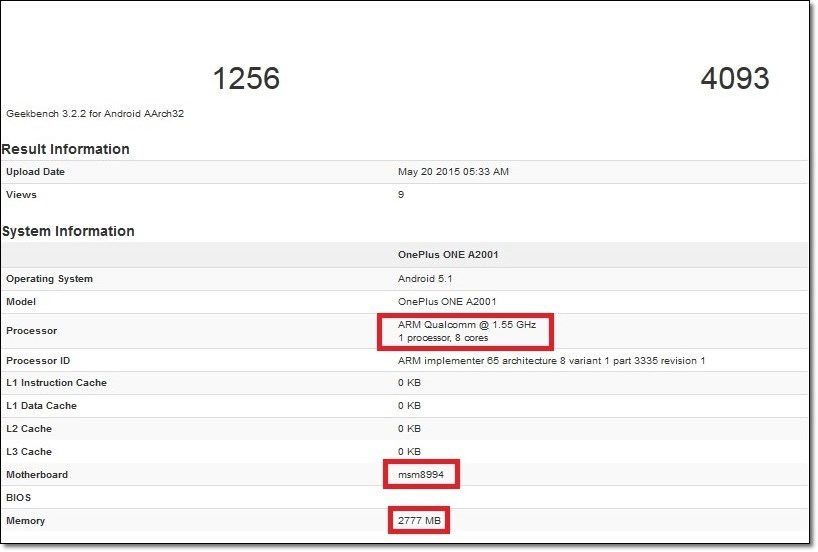Click the Views value 9
This screenshot has width=818, height=552.
click(401, 195)
